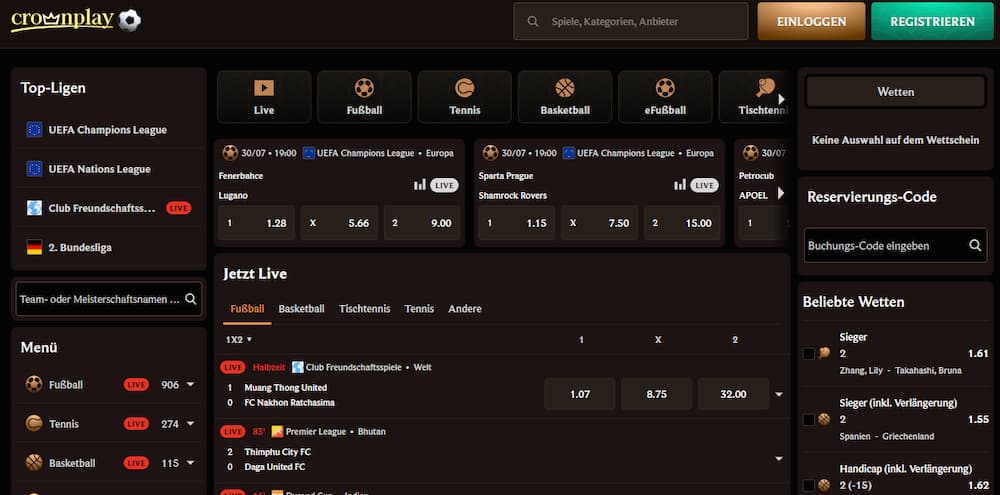
Task: Tick the Spanien - Griechenland Sieger checkbox
Action: pos(808,419)
